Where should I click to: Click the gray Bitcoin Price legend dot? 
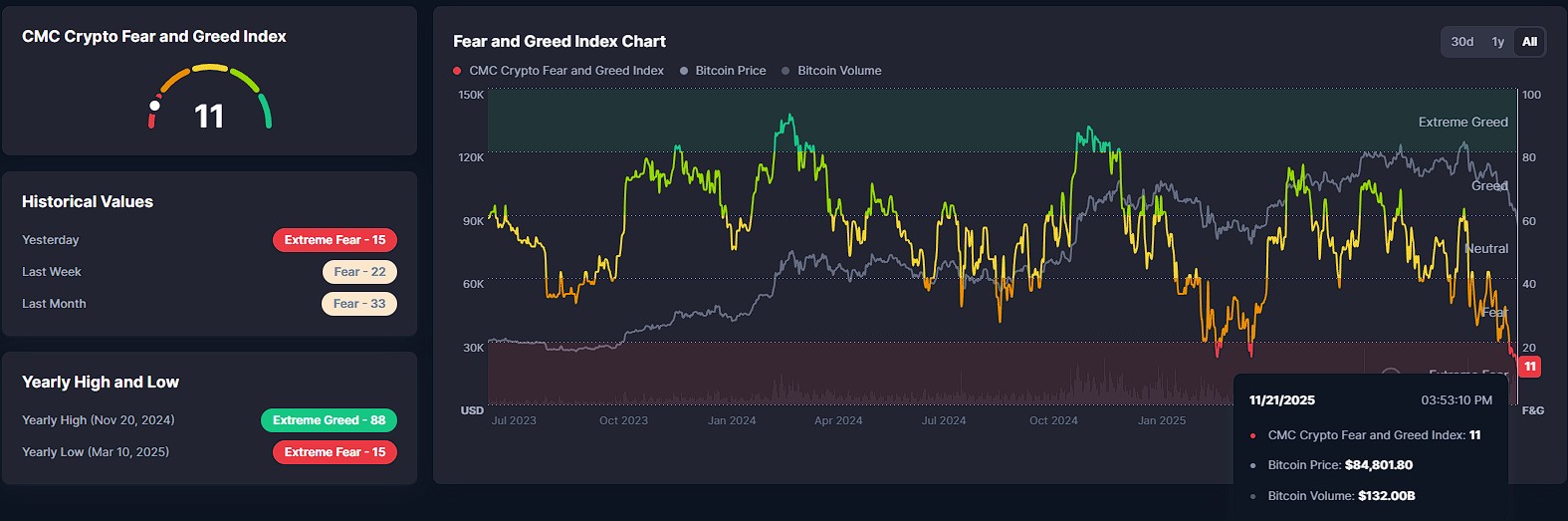[684, 71]
